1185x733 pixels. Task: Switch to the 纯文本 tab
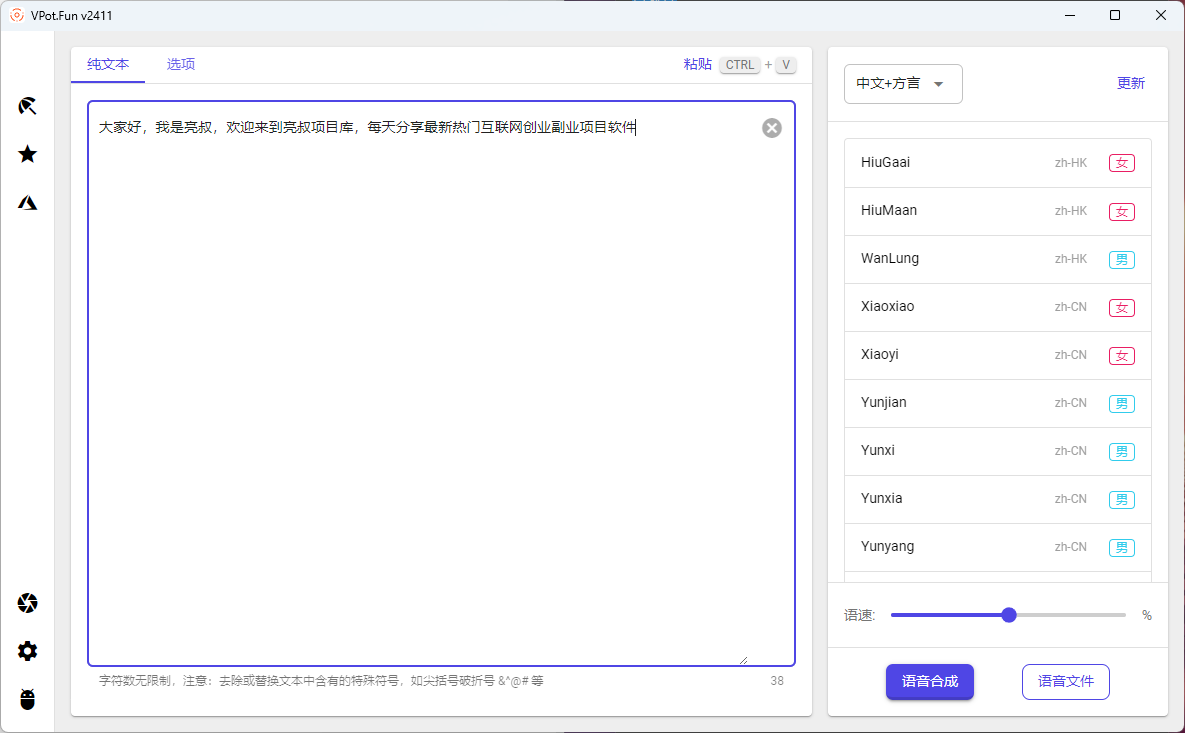coord(108,64)
